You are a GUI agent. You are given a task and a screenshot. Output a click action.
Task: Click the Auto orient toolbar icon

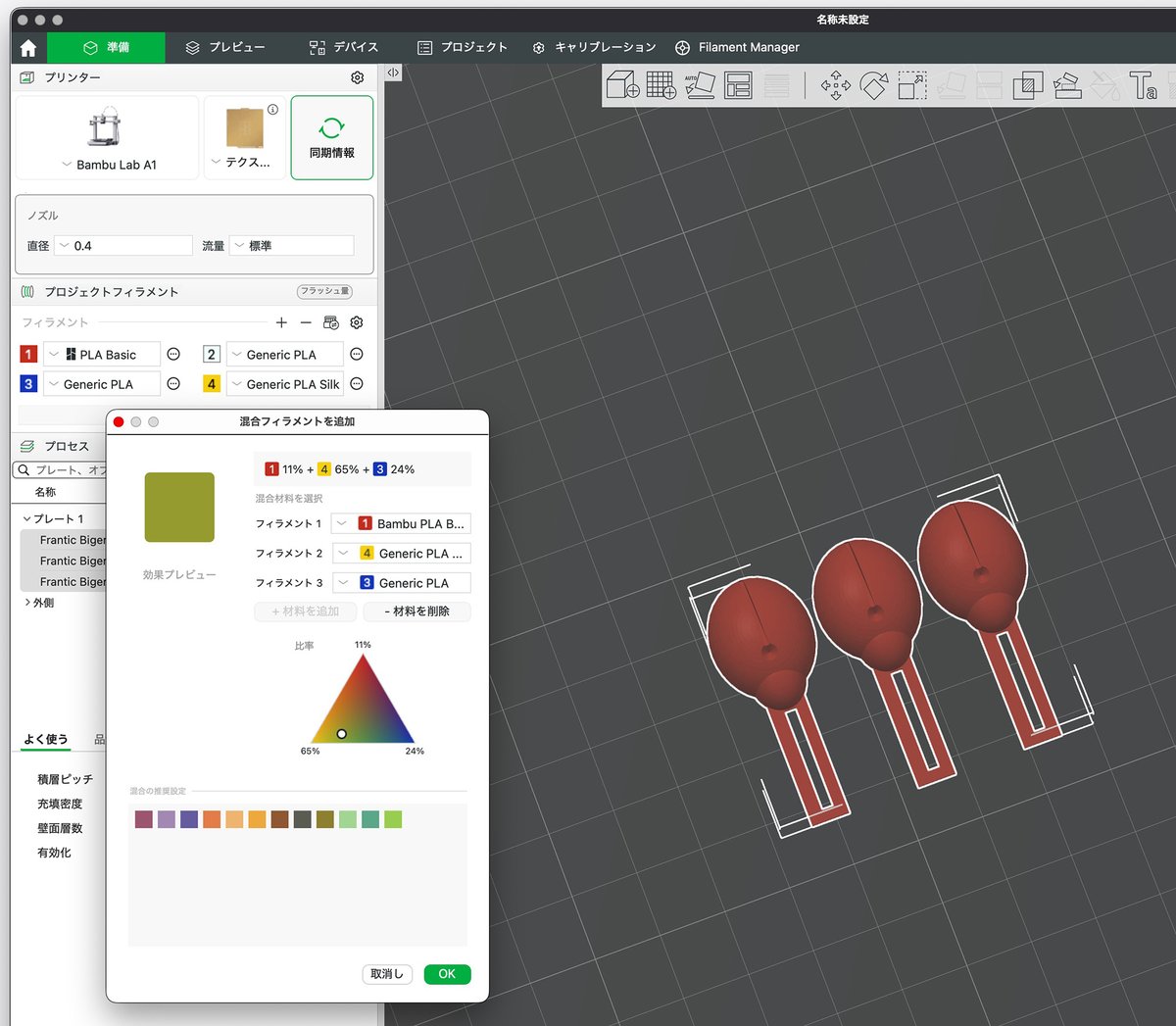[x=700, y=85]
